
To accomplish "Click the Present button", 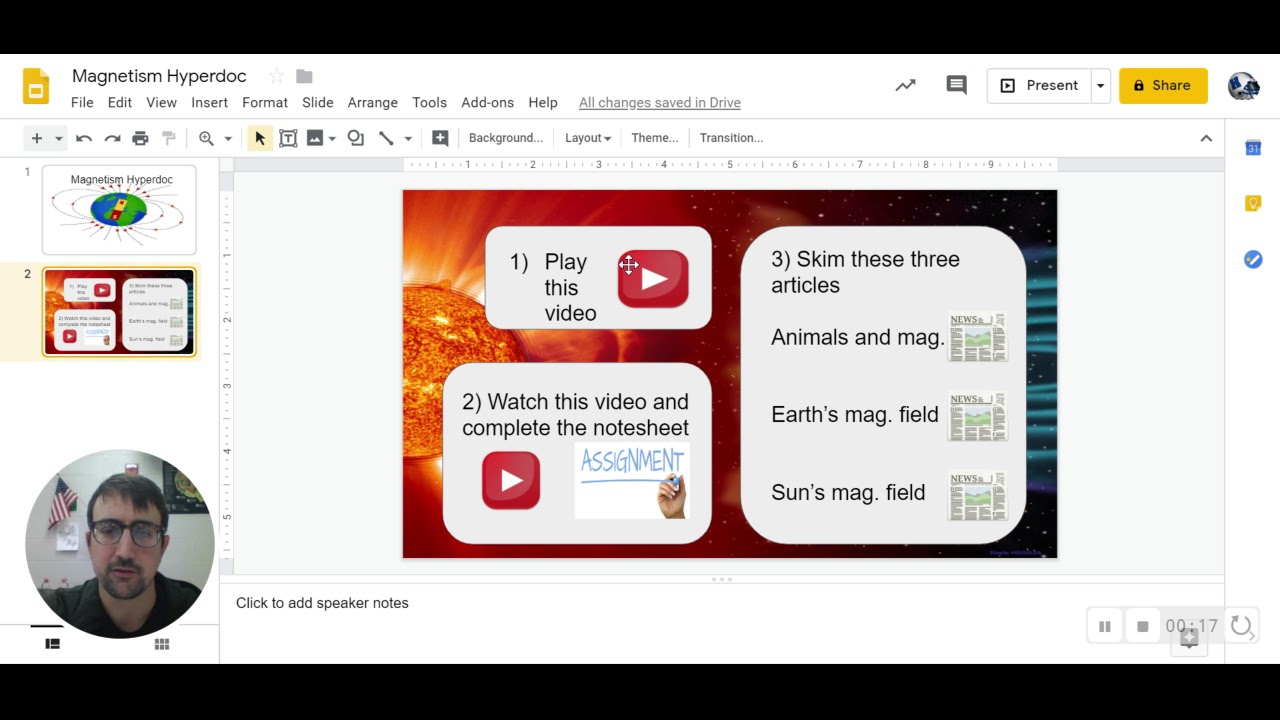I will coord(1040,86).
